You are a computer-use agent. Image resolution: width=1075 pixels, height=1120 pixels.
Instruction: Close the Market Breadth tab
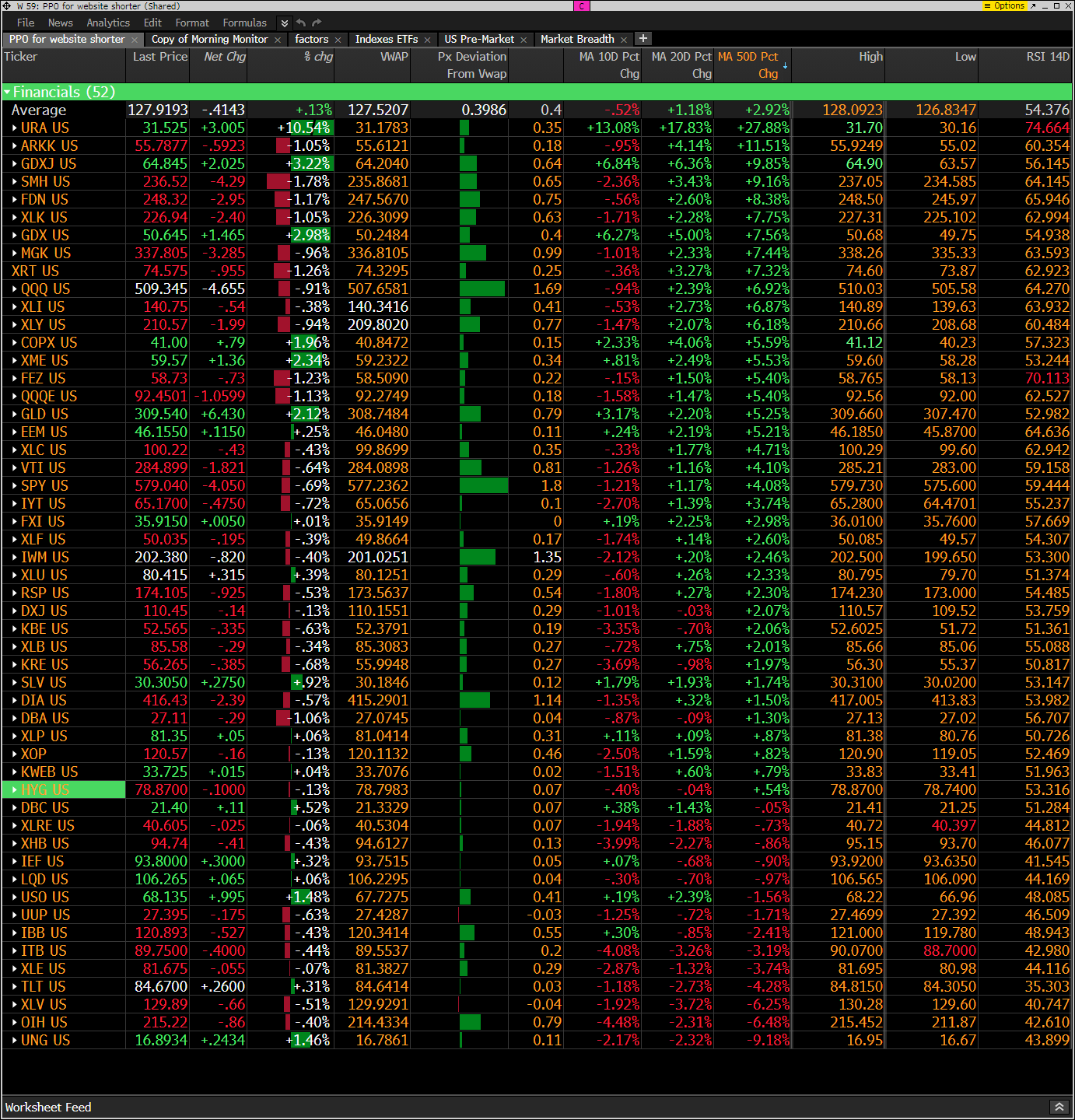(623, 40)
